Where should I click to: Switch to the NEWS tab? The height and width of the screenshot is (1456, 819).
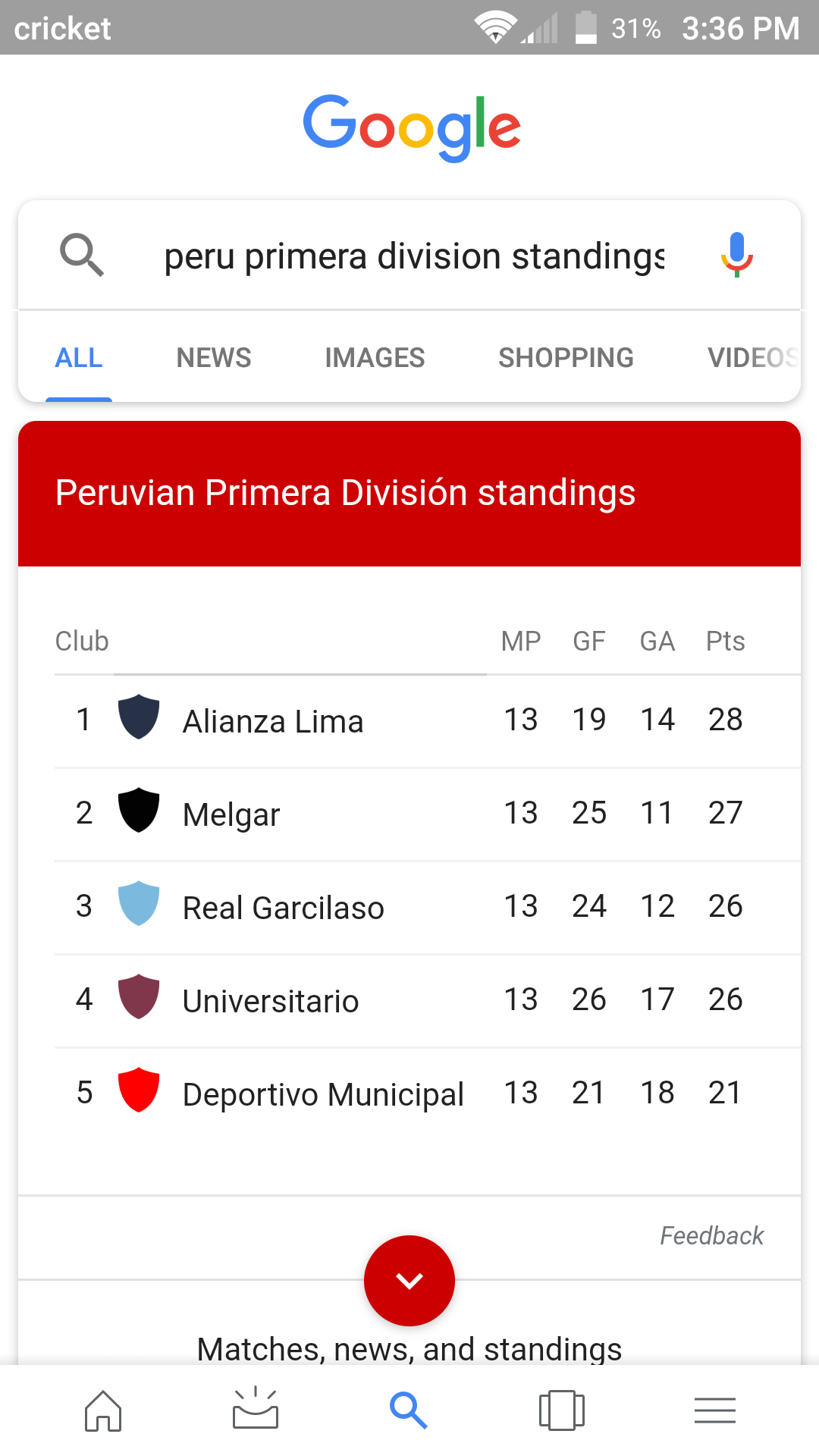214,358
